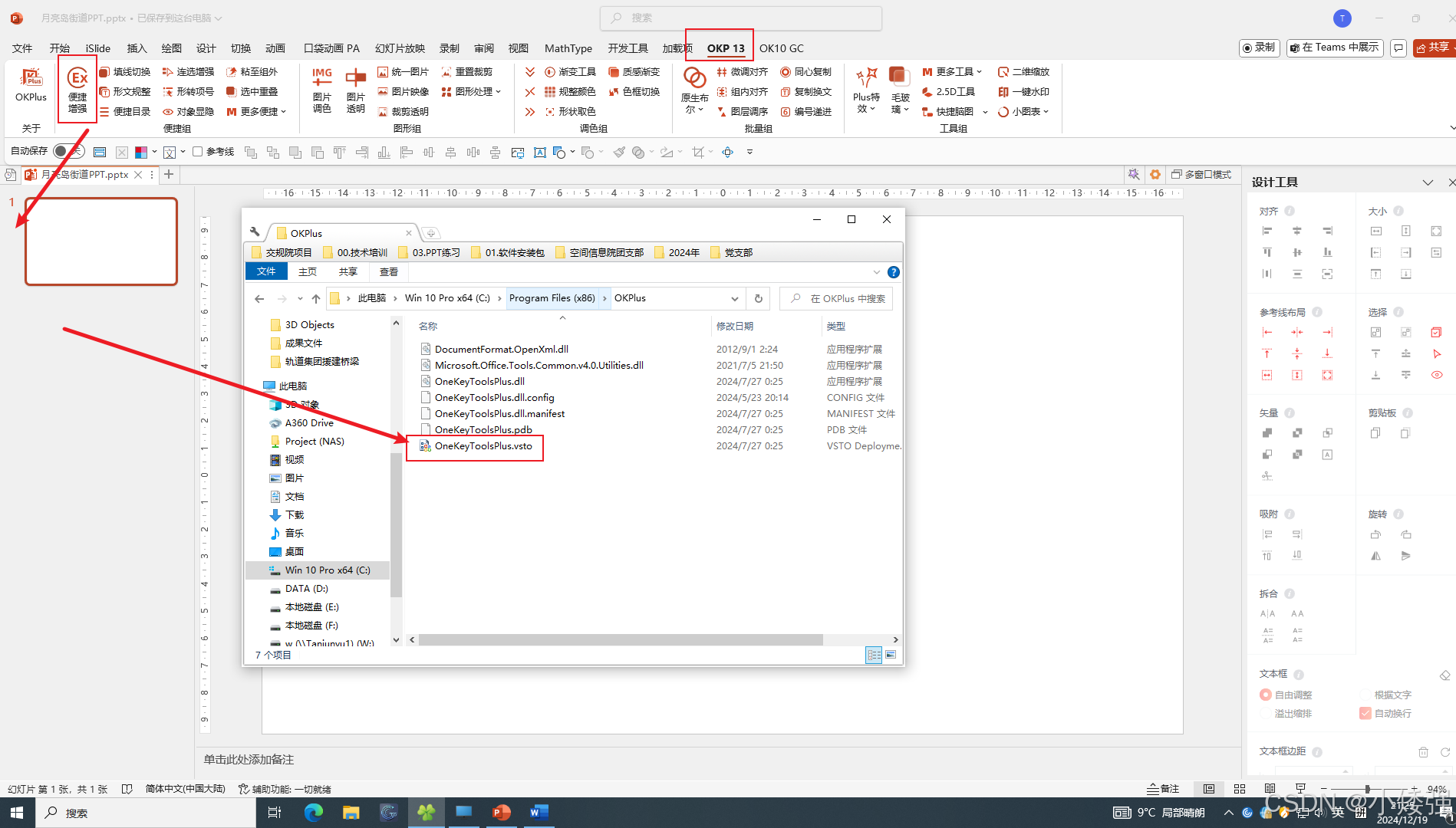Image resolution: width=1456 pixels, height=828 pixels.
Task: Open Explorer 文件 menu tab
Action: coord(266,271)
